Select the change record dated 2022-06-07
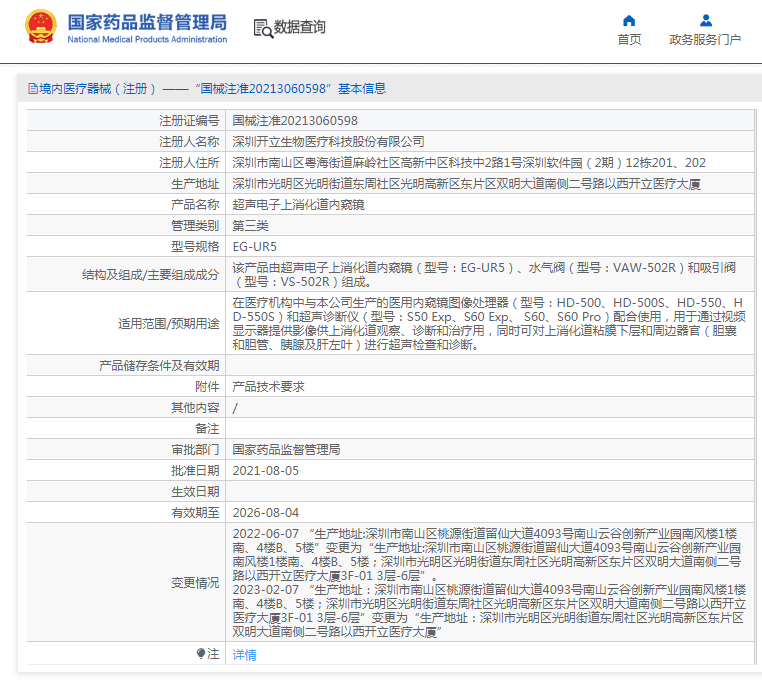The height and width of the screenshot is (681, 762). click(x=486, y=555)
